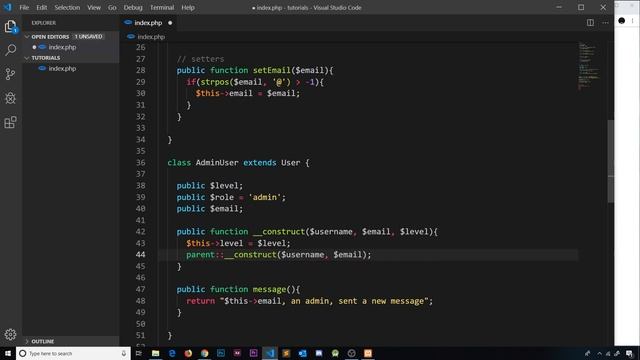Open Terminal menu
The image size is (640, 360).
pos(162,7)
